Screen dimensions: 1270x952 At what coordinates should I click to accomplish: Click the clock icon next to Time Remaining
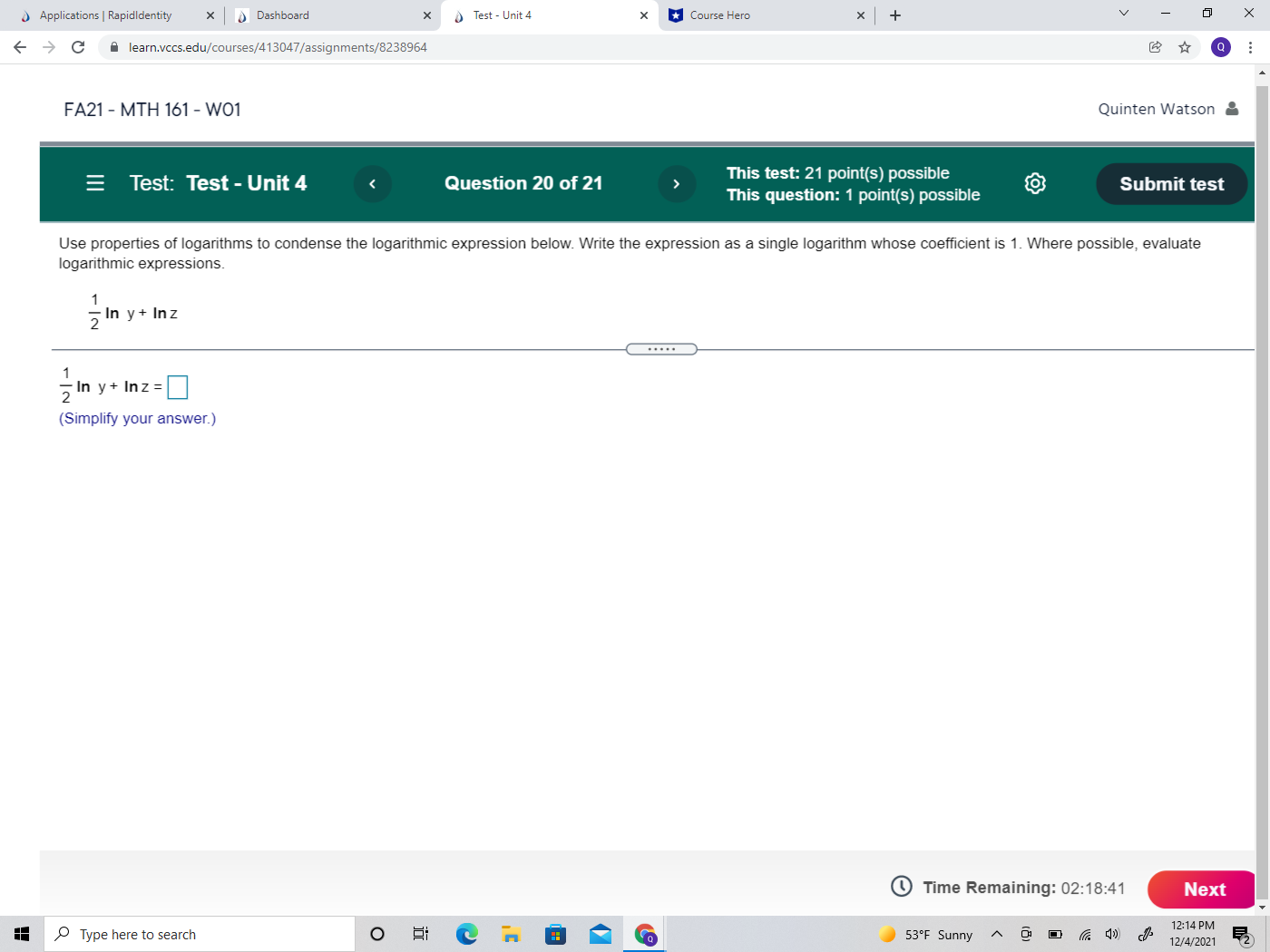902,887
